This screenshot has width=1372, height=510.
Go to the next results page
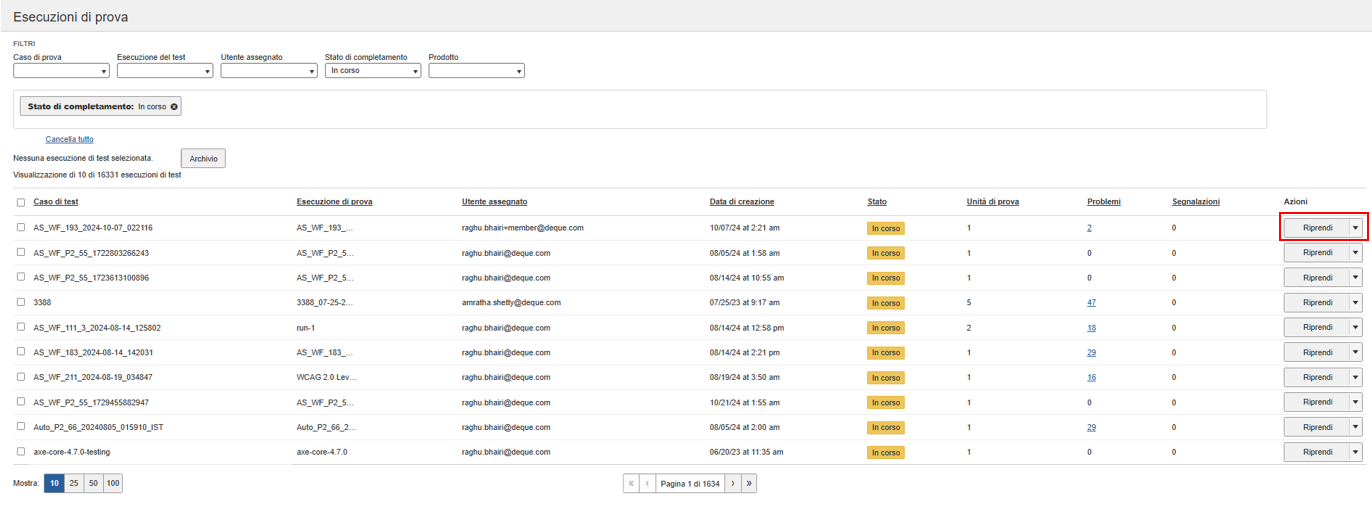pos(732,483)
